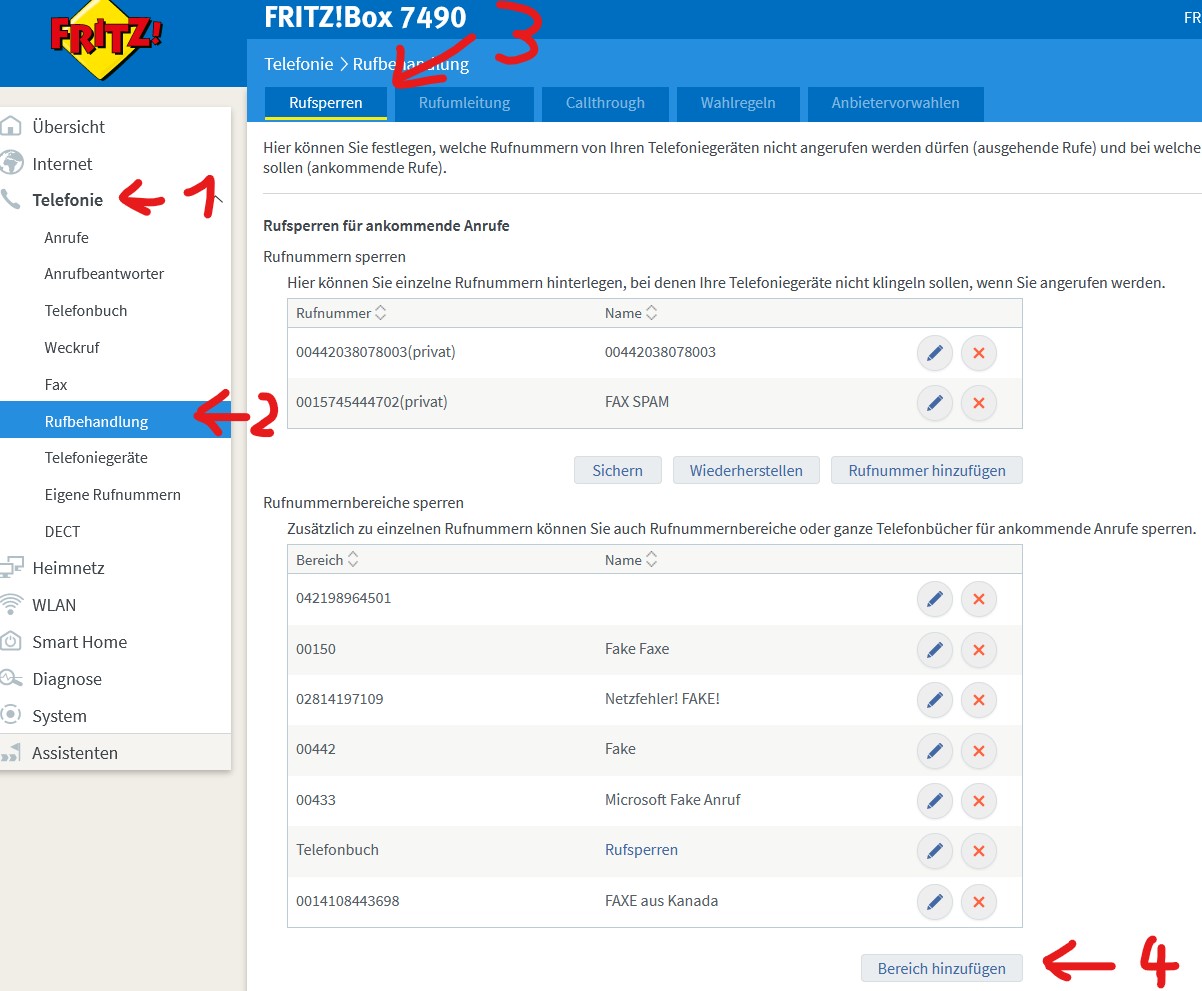Edit the Netzfehler! FAKE! entry
The width and height of the screenshot is (1202, 991).
point(934,700)
